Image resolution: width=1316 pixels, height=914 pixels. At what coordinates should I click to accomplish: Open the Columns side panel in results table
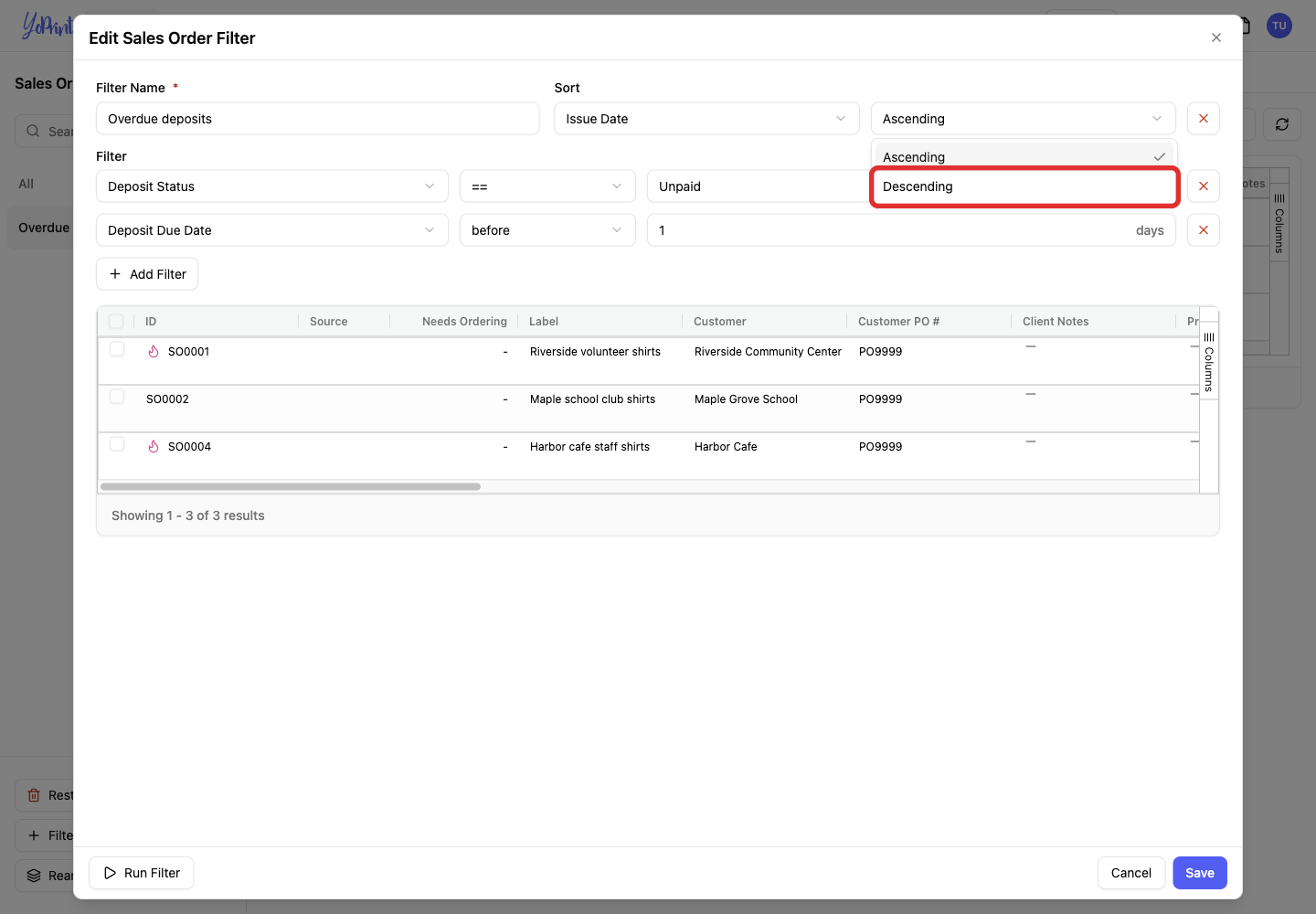pyautogui.click(x=1208, y=362)
